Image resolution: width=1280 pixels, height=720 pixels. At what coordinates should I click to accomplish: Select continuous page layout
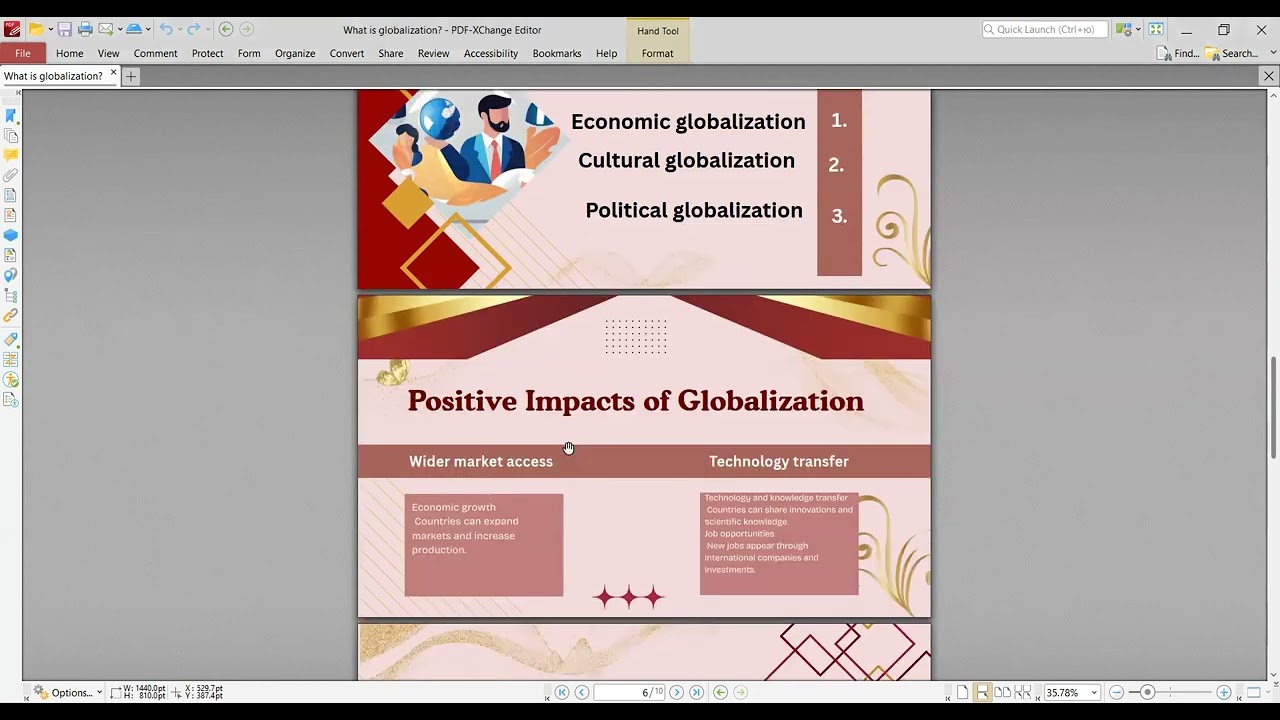tap(982, 692)
